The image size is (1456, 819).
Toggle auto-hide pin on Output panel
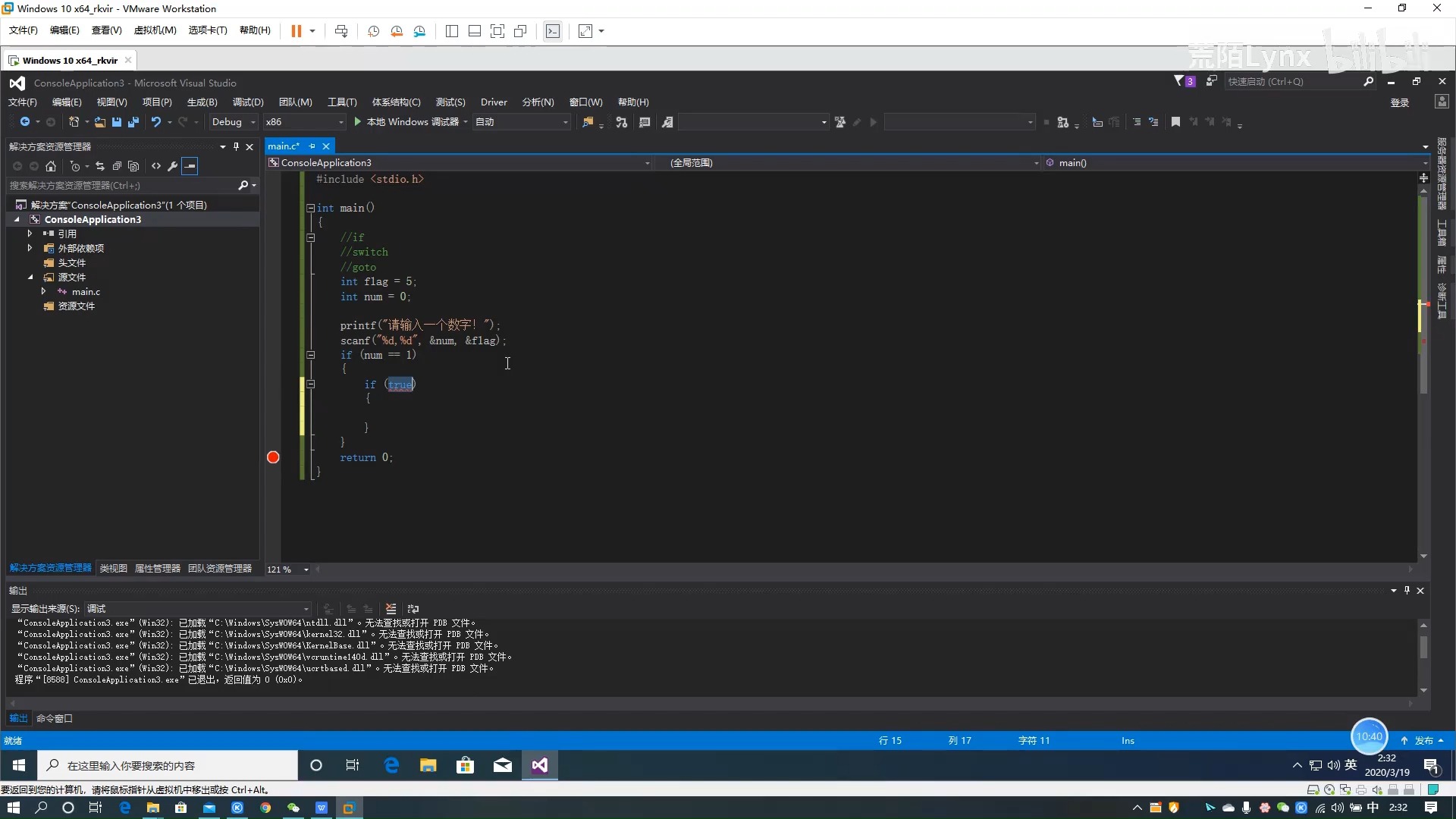[x=1407, y=591]
